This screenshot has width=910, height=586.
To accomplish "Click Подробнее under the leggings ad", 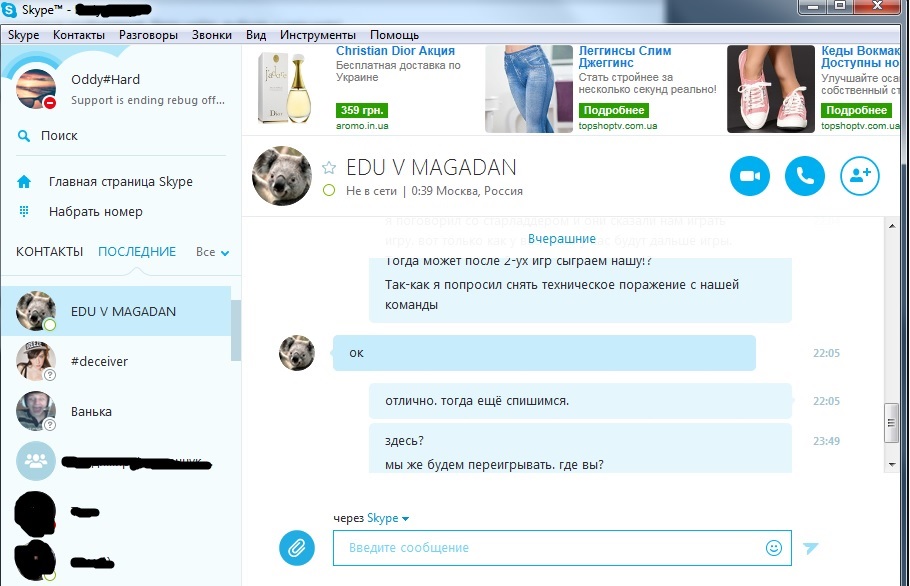I will tap(613, 110).
